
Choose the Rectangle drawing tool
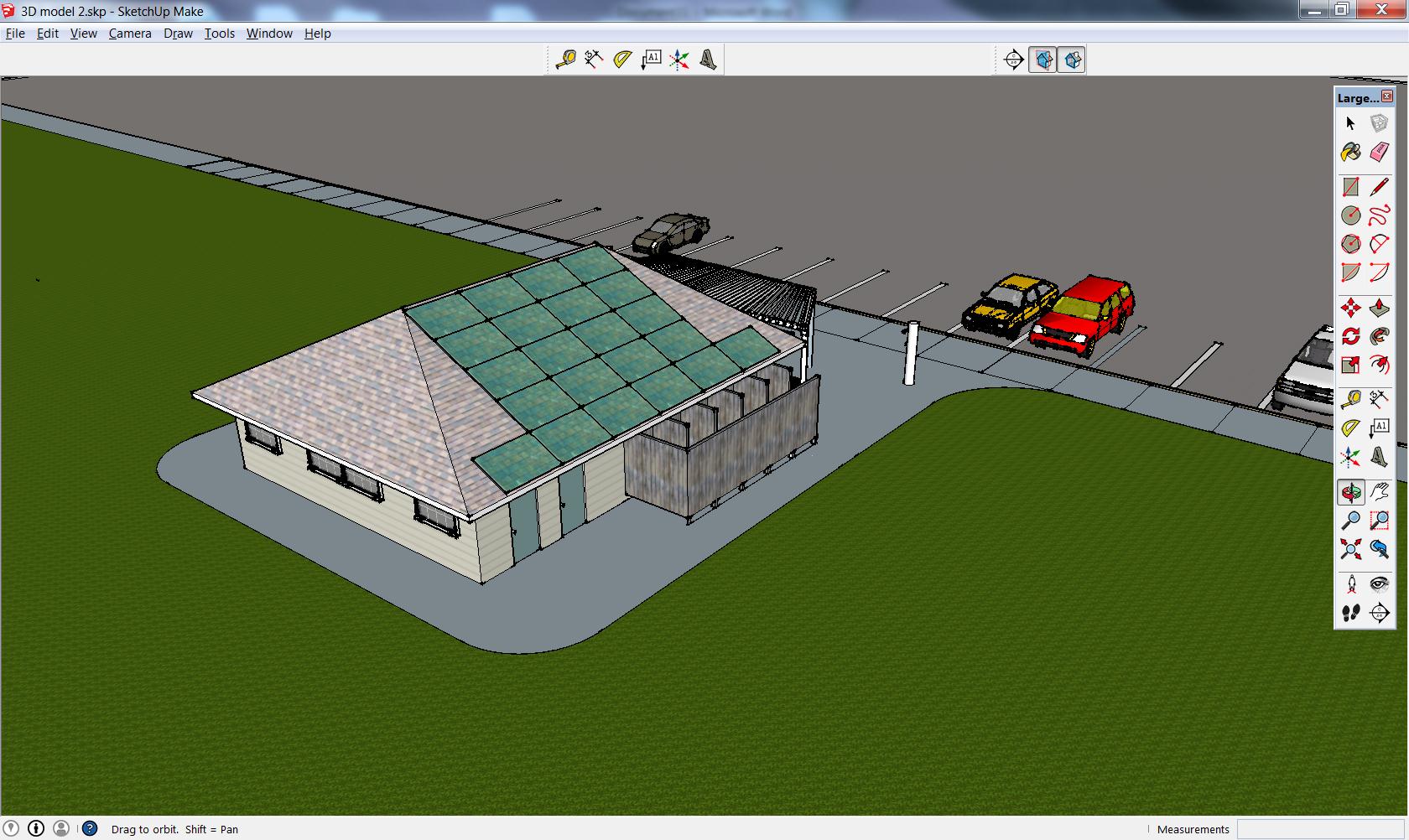[1350, 187]
